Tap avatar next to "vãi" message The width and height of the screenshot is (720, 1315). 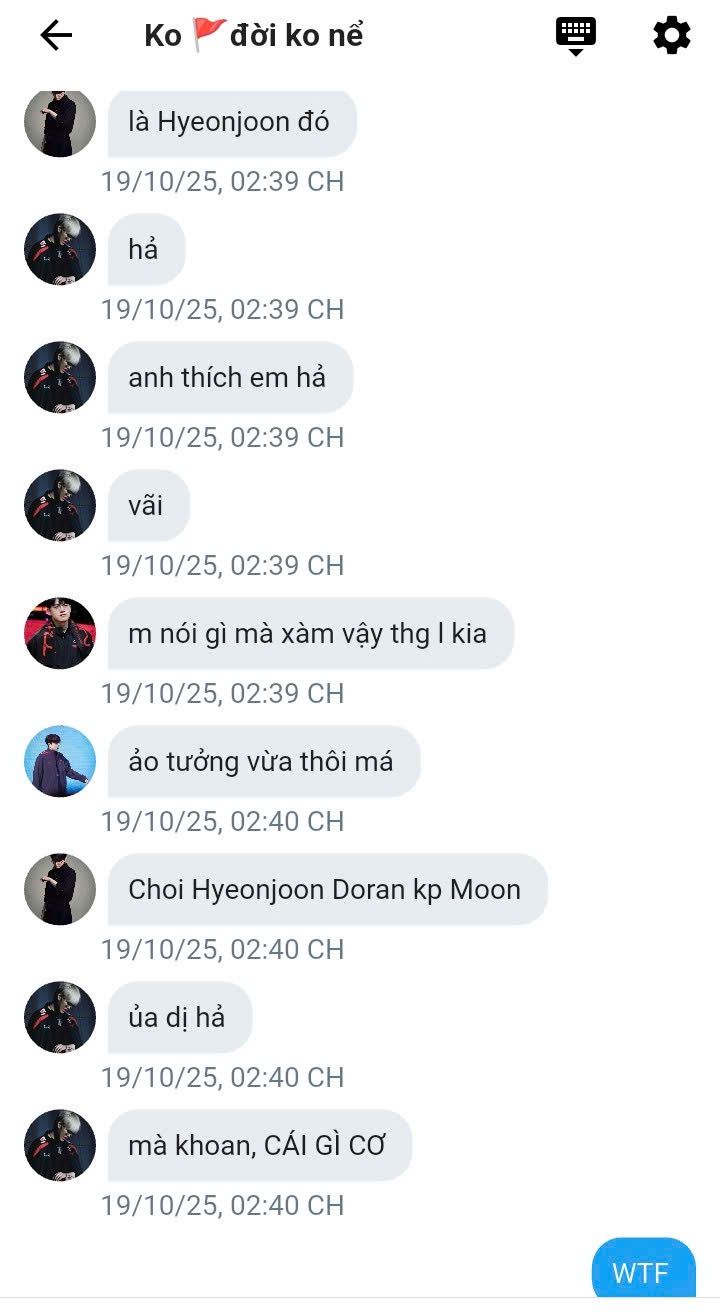click(x=60, y=505)
